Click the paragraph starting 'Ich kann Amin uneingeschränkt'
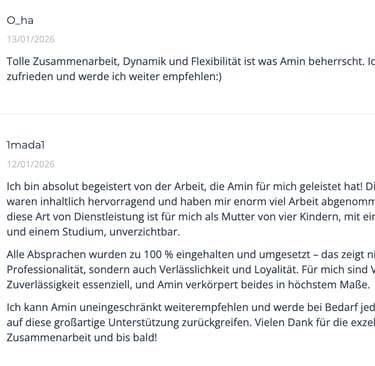Viewport: 375px width, 366px height. (x=191, y=322)
